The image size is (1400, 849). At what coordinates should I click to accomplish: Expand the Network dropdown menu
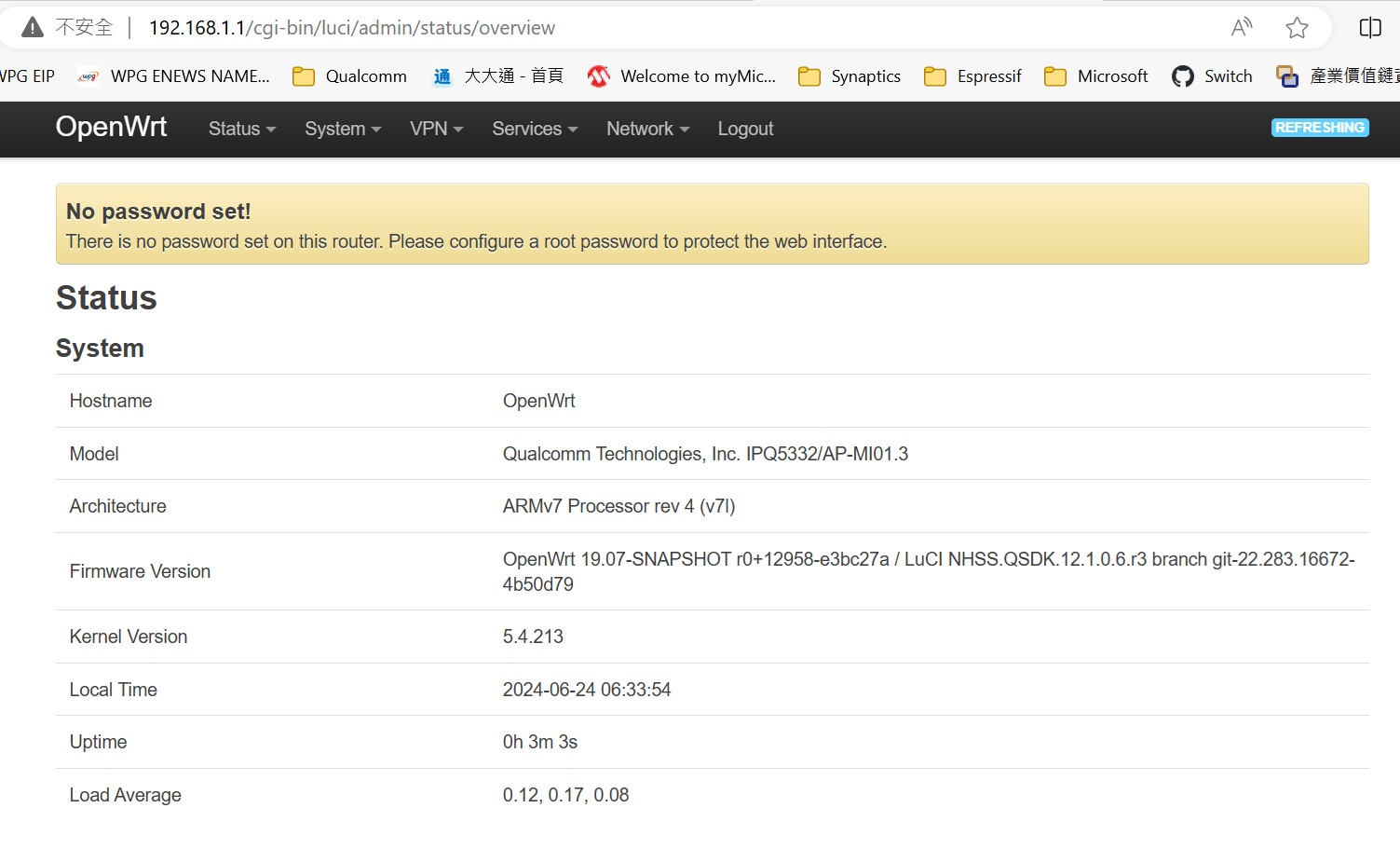pos(647,129)
